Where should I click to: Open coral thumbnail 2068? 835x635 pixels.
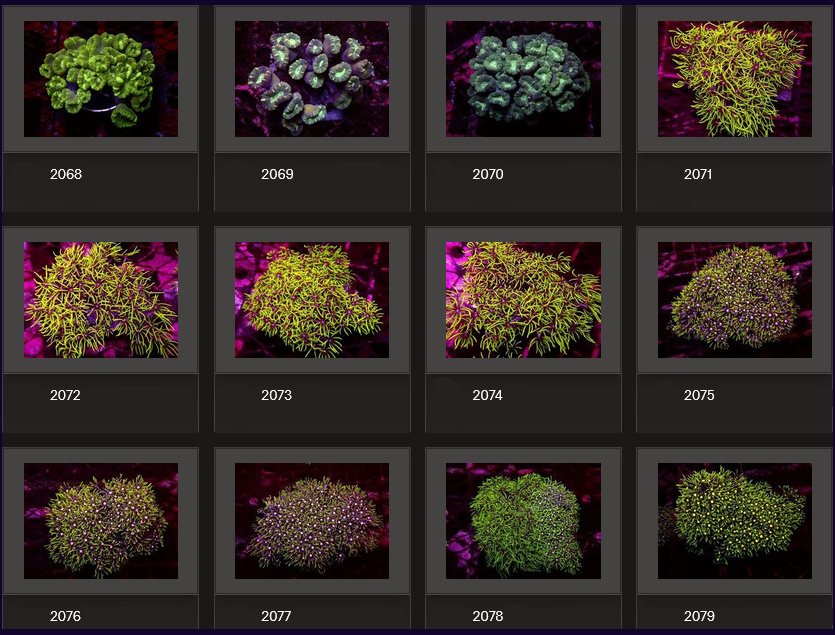click(101, 79)
